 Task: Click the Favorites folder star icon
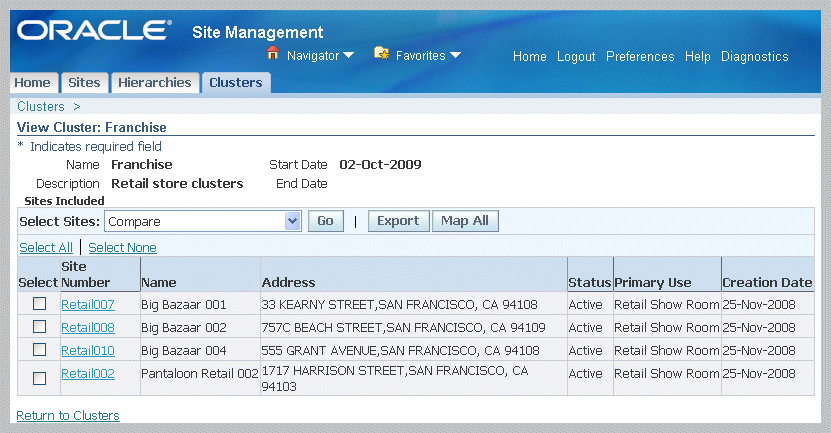pos(382,53)
